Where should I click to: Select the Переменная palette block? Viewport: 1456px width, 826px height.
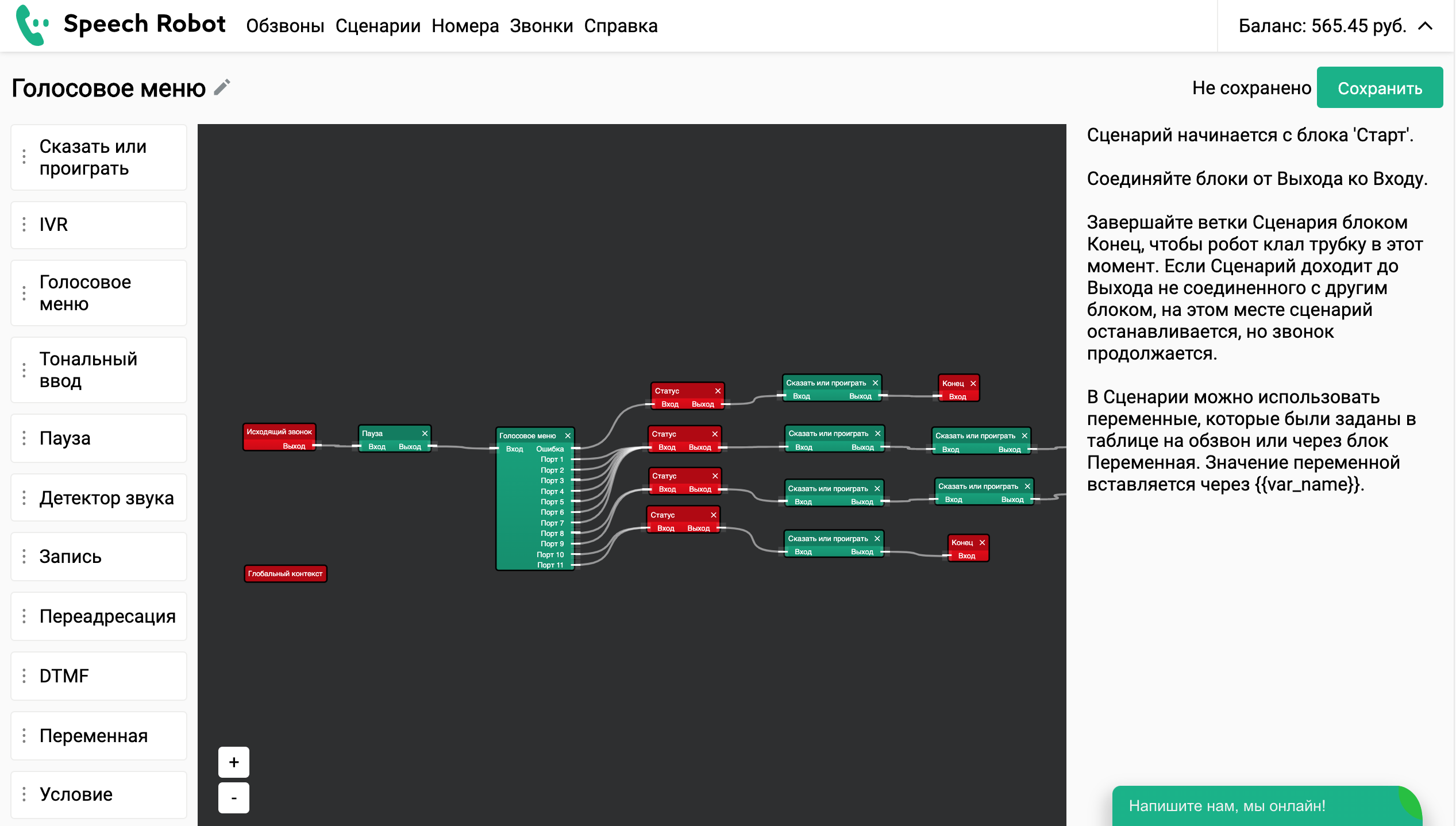(x=99, y=736)
